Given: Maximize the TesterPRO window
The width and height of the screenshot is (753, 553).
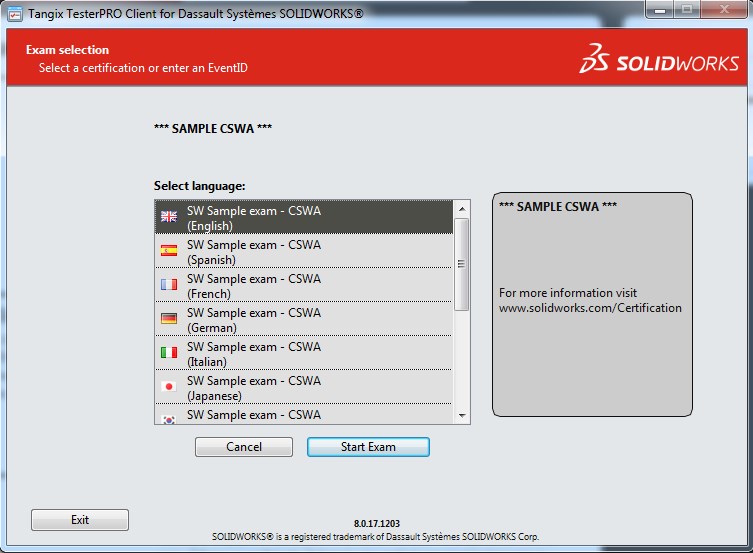Looking at the screenshot, I should tap(687, 10).
